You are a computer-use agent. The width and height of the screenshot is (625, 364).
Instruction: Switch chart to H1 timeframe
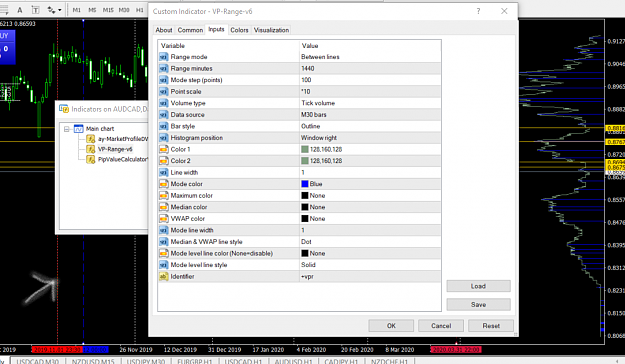pos(140,10)
